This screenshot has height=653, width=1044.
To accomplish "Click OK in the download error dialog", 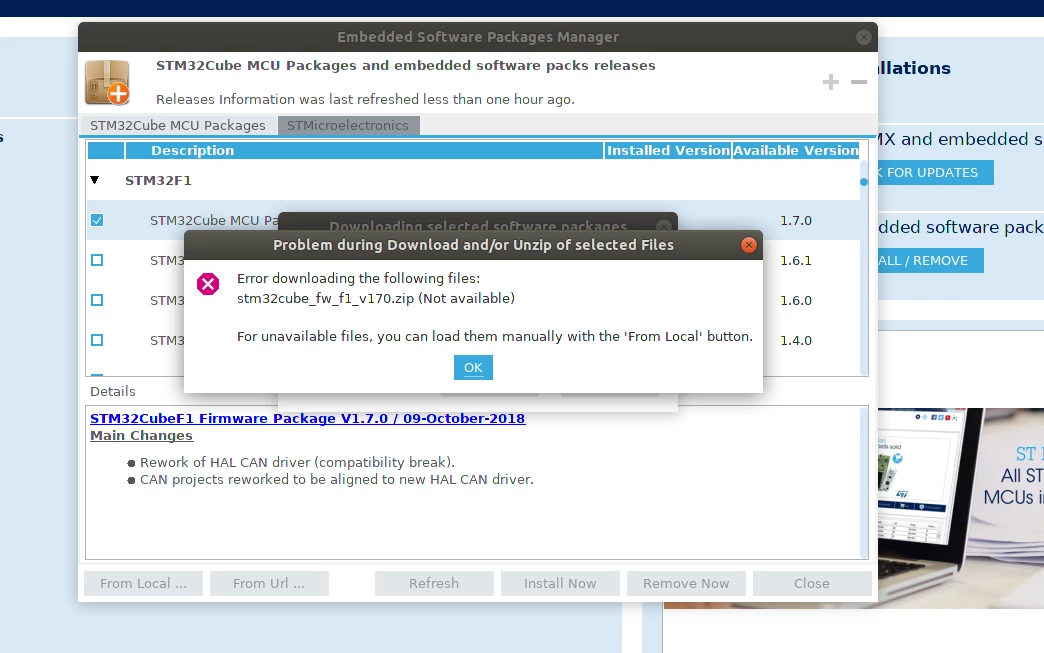I will coord(473,367).
